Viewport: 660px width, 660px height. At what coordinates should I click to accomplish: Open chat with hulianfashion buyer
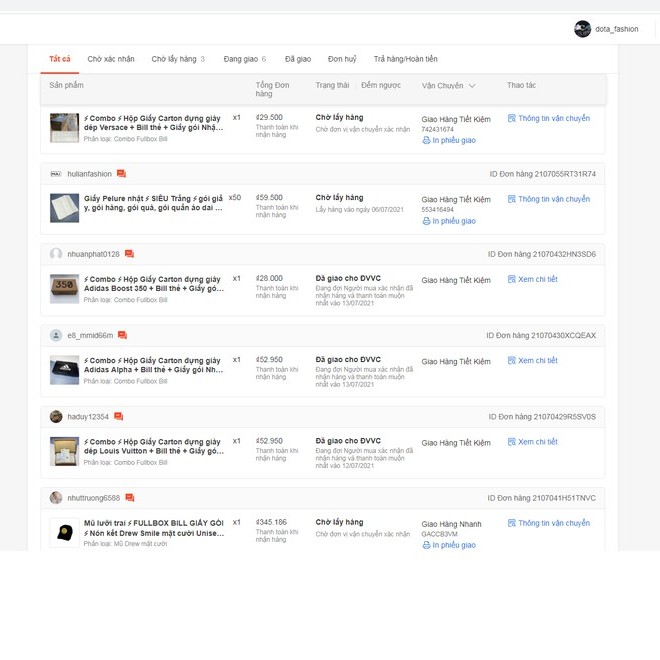(121, 174)
